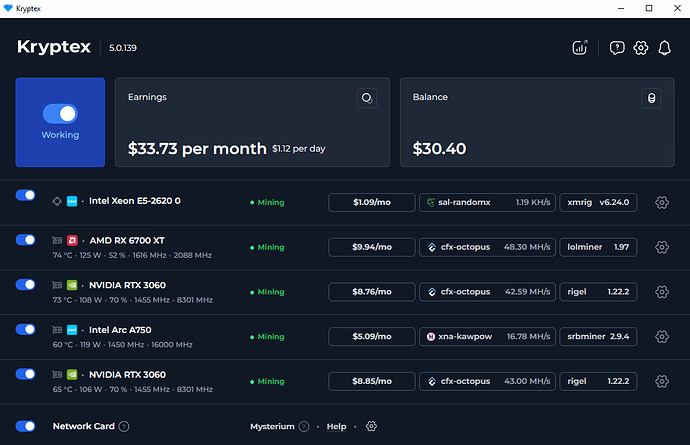The image size is (690, 445).
Task: Click the $8.76/mo earnings button
Action: click(372, 291)
